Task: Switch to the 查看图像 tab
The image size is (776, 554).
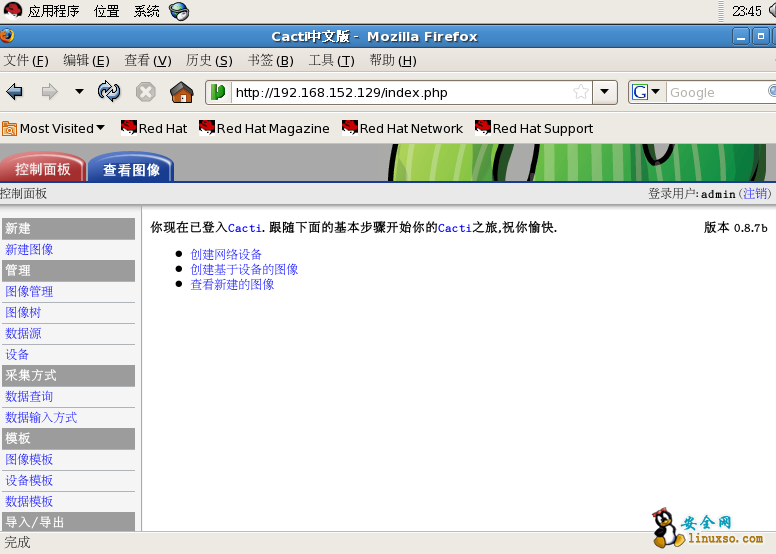Action: point(131,169)
